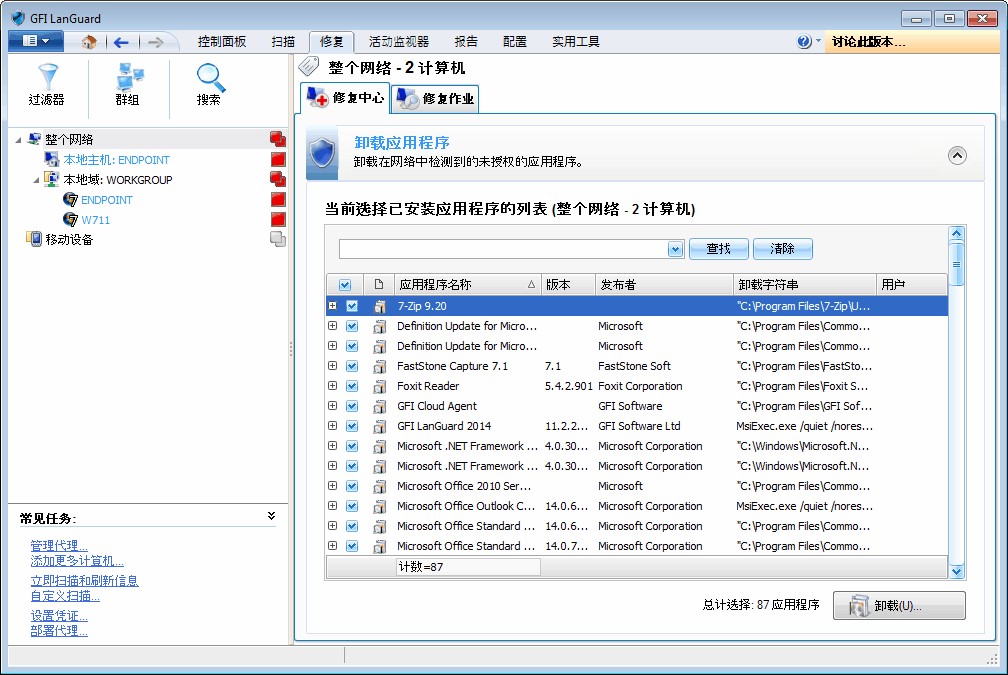Collapse the 常见任务 panel
Image resolution: width=1008 pixels, height=675 pixels.
point(271,516)
